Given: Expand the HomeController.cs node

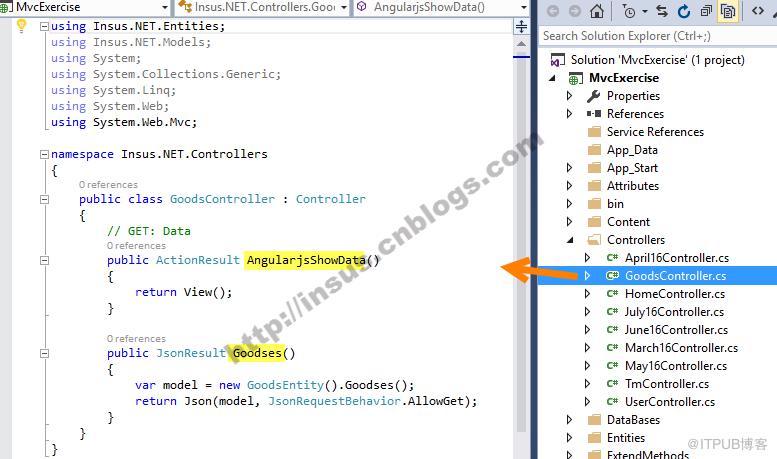Looking at the screenshot, I should coord(587,294).
